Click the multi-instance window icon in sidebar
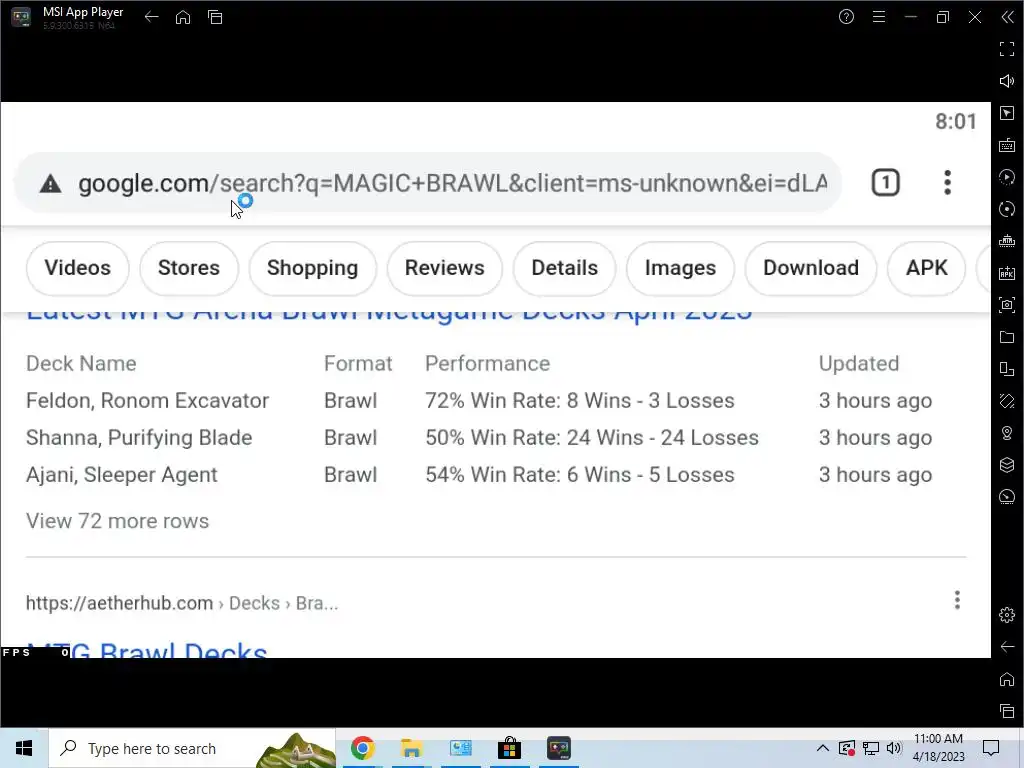Image resolution: width=1024 pixels, height=768 pixels. pos(1007,369)
